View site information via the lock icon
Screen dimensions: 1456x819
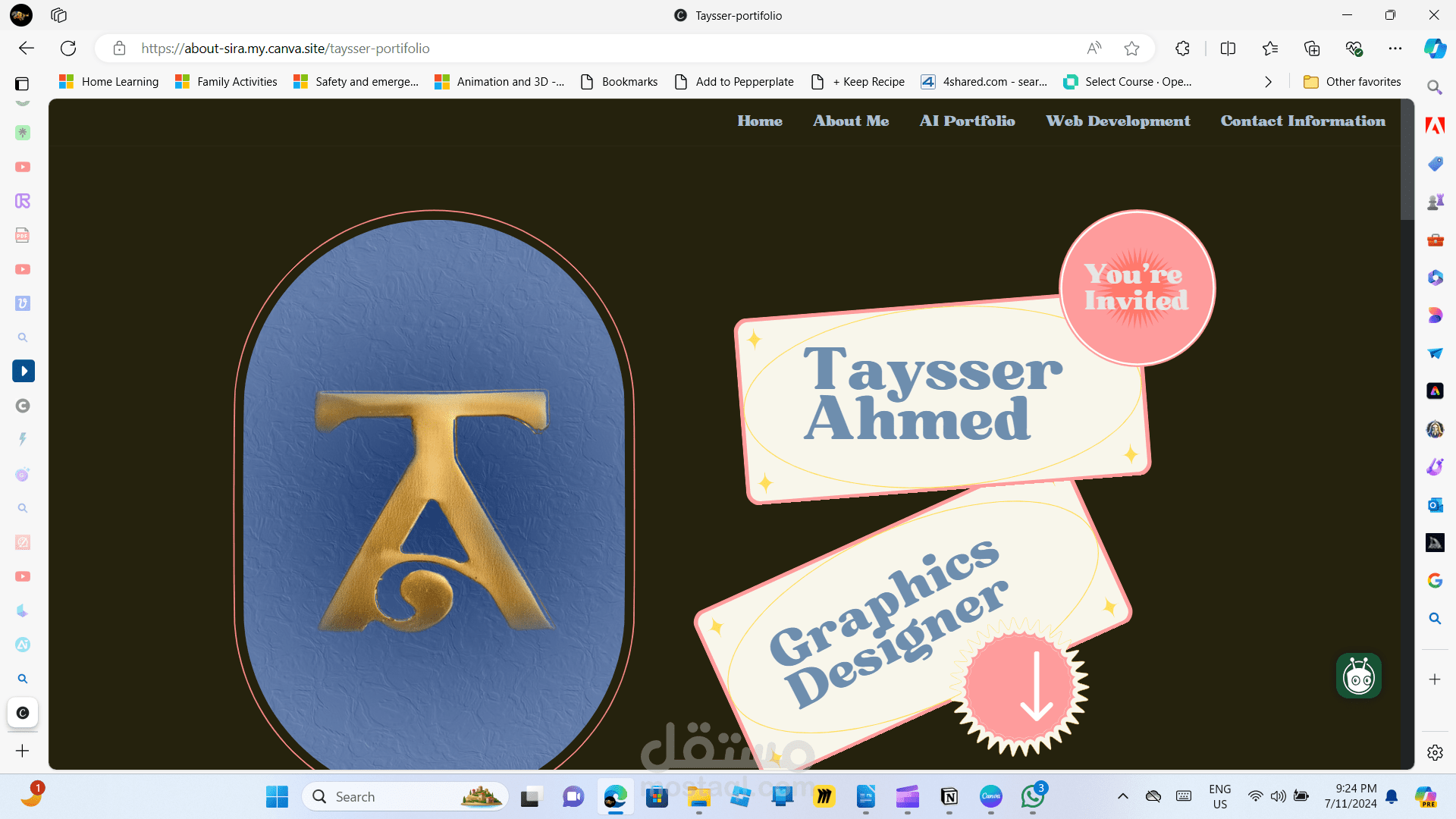[x=119, y=49]
